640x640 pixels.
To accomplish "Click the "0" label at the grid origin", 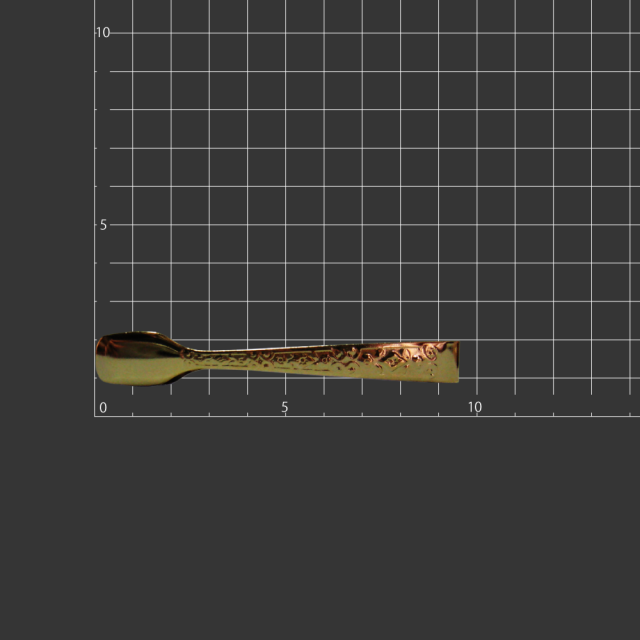I will (x=102, y=407).
